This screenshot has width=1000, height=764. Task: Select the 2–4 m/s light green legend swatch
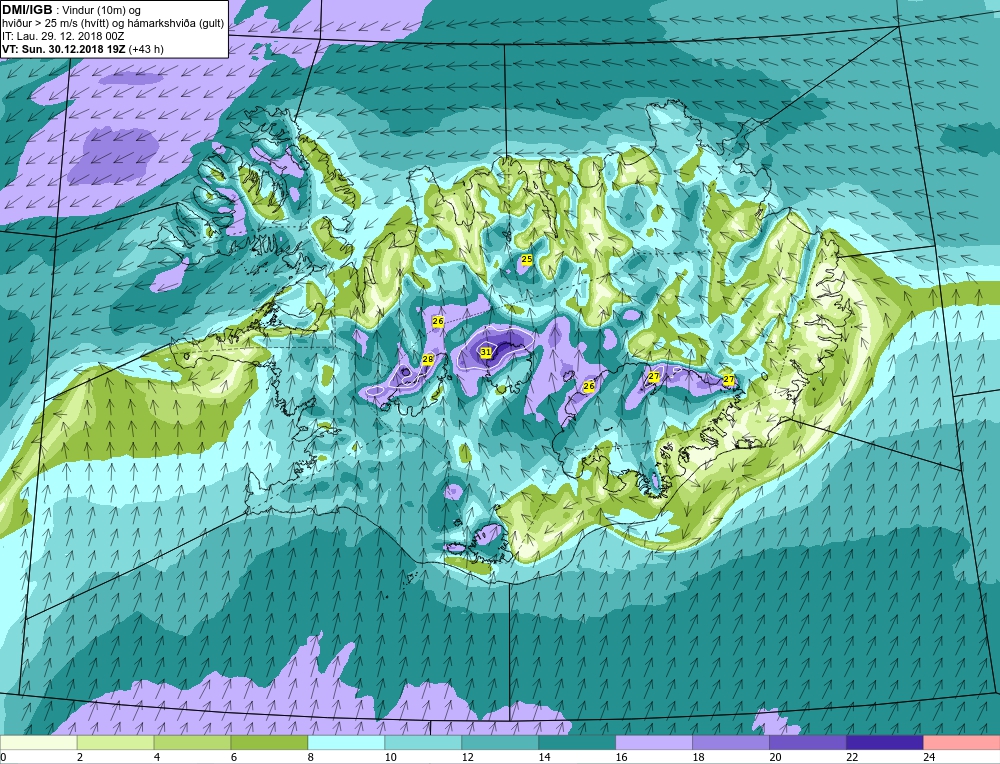click(x=115, y=743)
